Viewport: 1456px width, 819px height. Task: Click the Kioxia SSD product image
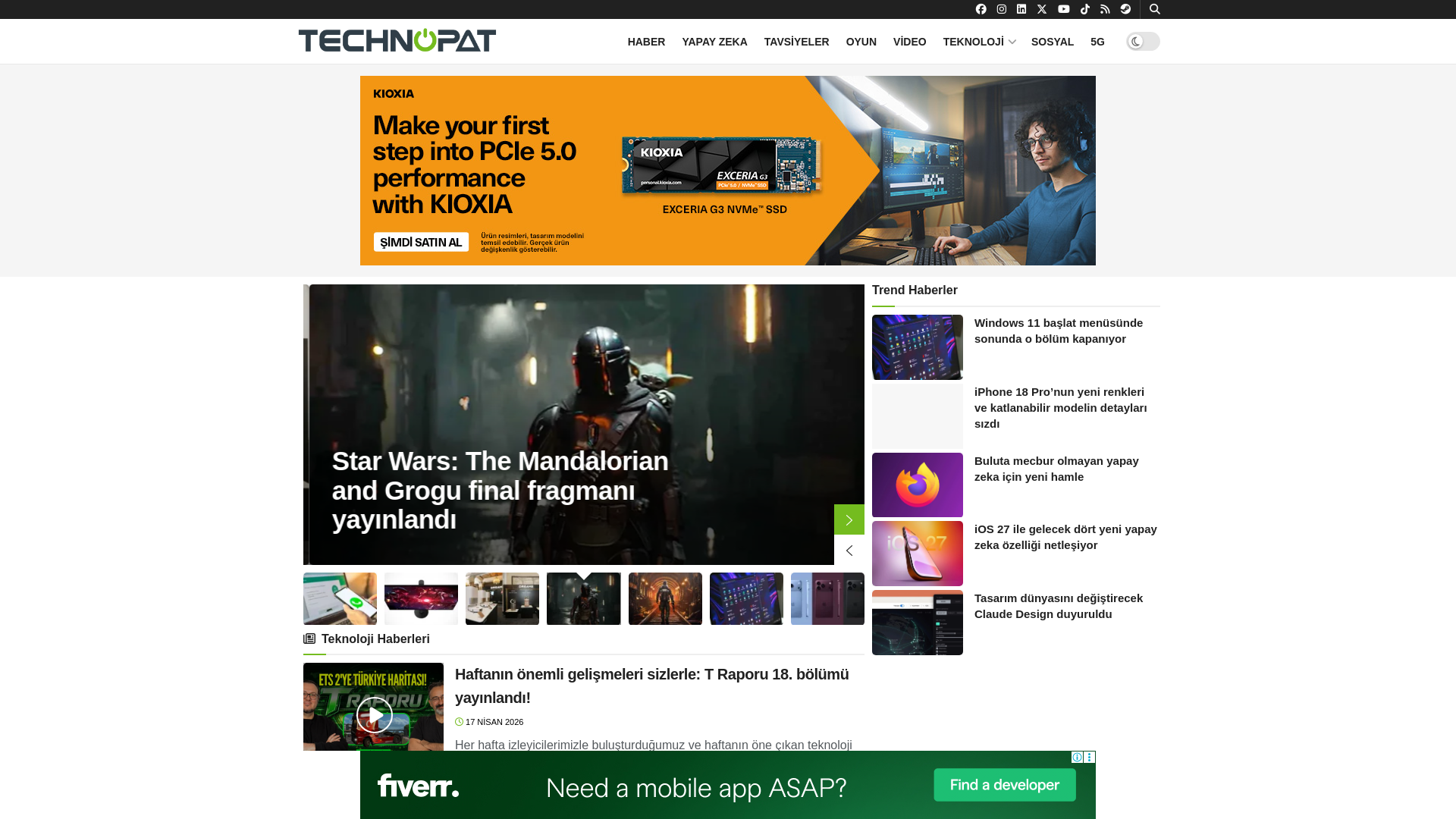(x=722, y=167)
